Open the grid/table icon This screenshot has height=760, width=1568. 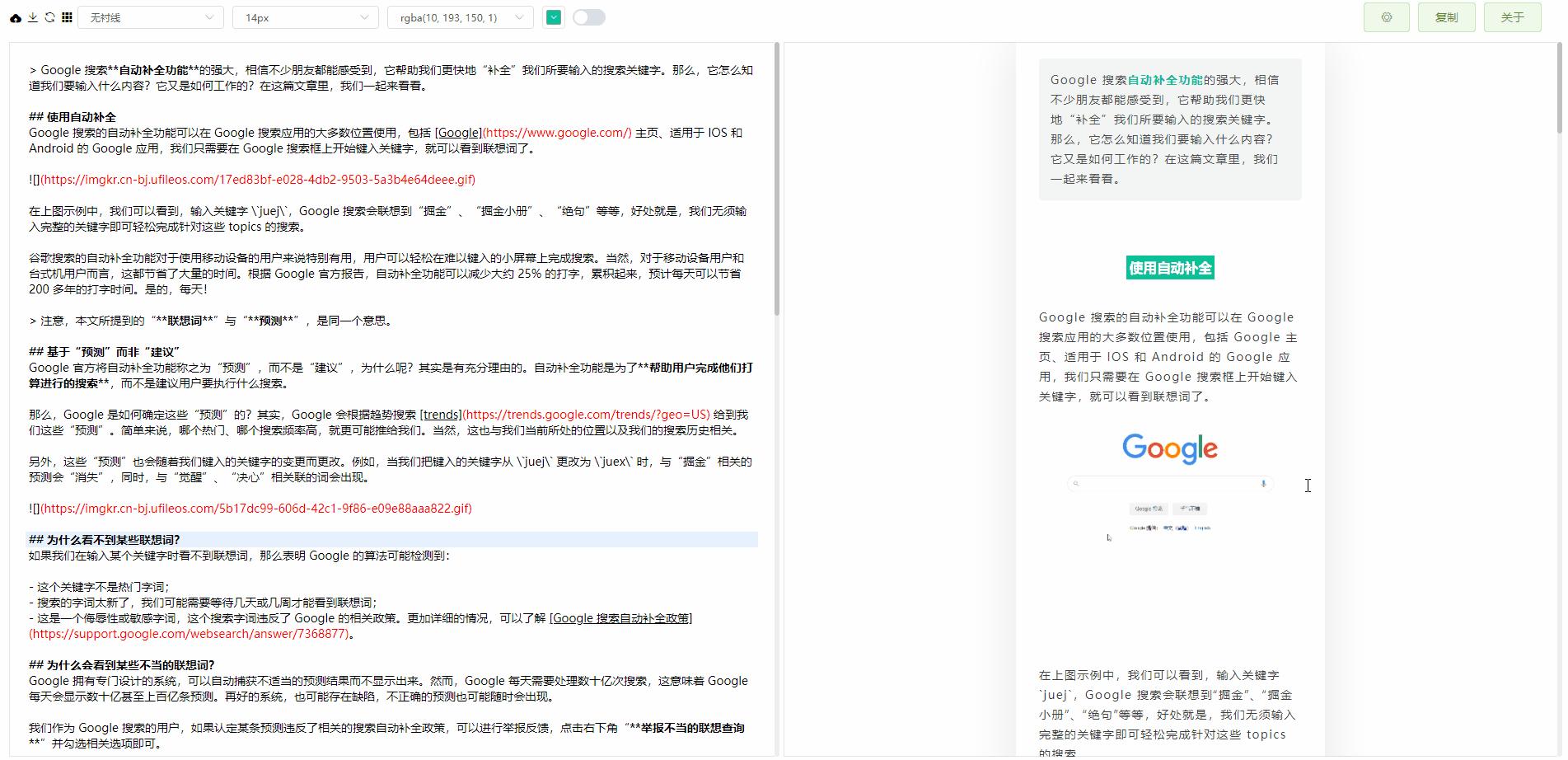pos(68,16)
